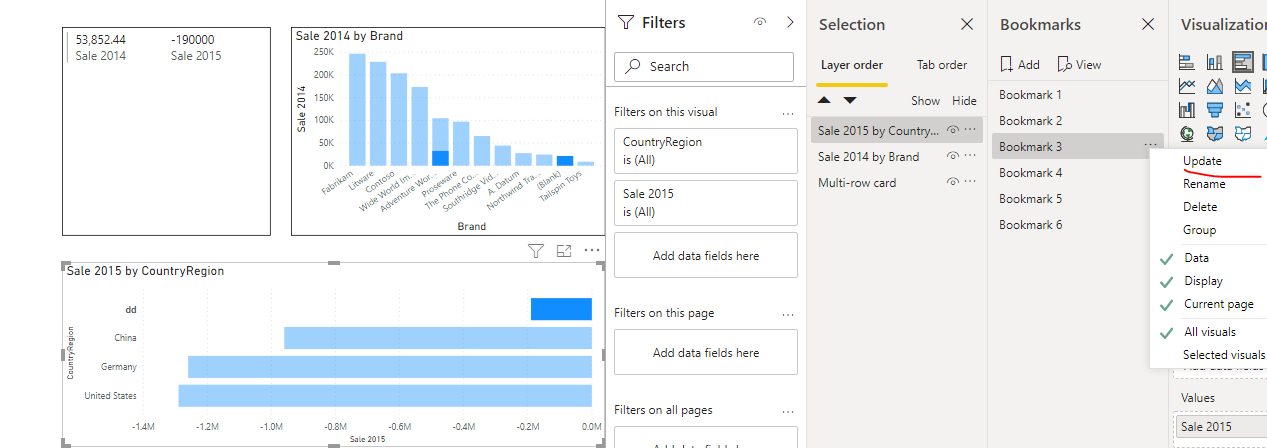Image resolution: width=1267 pixels, height=448 pixels.
Task: Click Rename in the bookmark context menu
Action: [1204, 184]
